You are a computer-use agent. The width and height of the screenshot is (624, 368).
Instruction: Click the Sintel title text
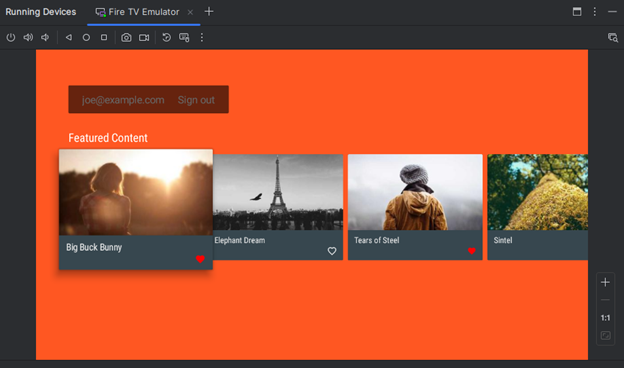pos(503,240)
